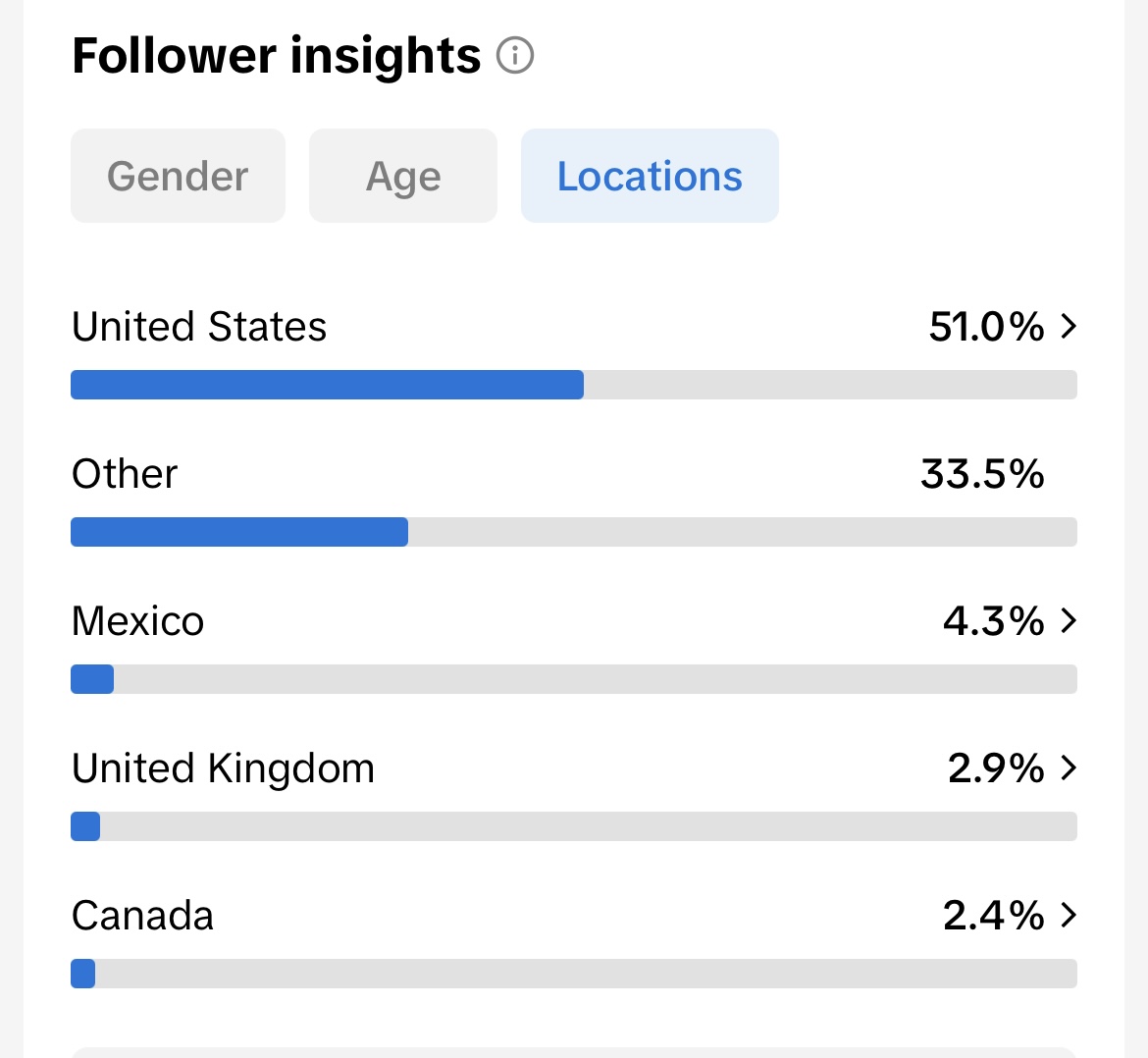Open the Canada location label
The height and width of the screenshot is (1058, 1148).
click(x=143, y=916)
